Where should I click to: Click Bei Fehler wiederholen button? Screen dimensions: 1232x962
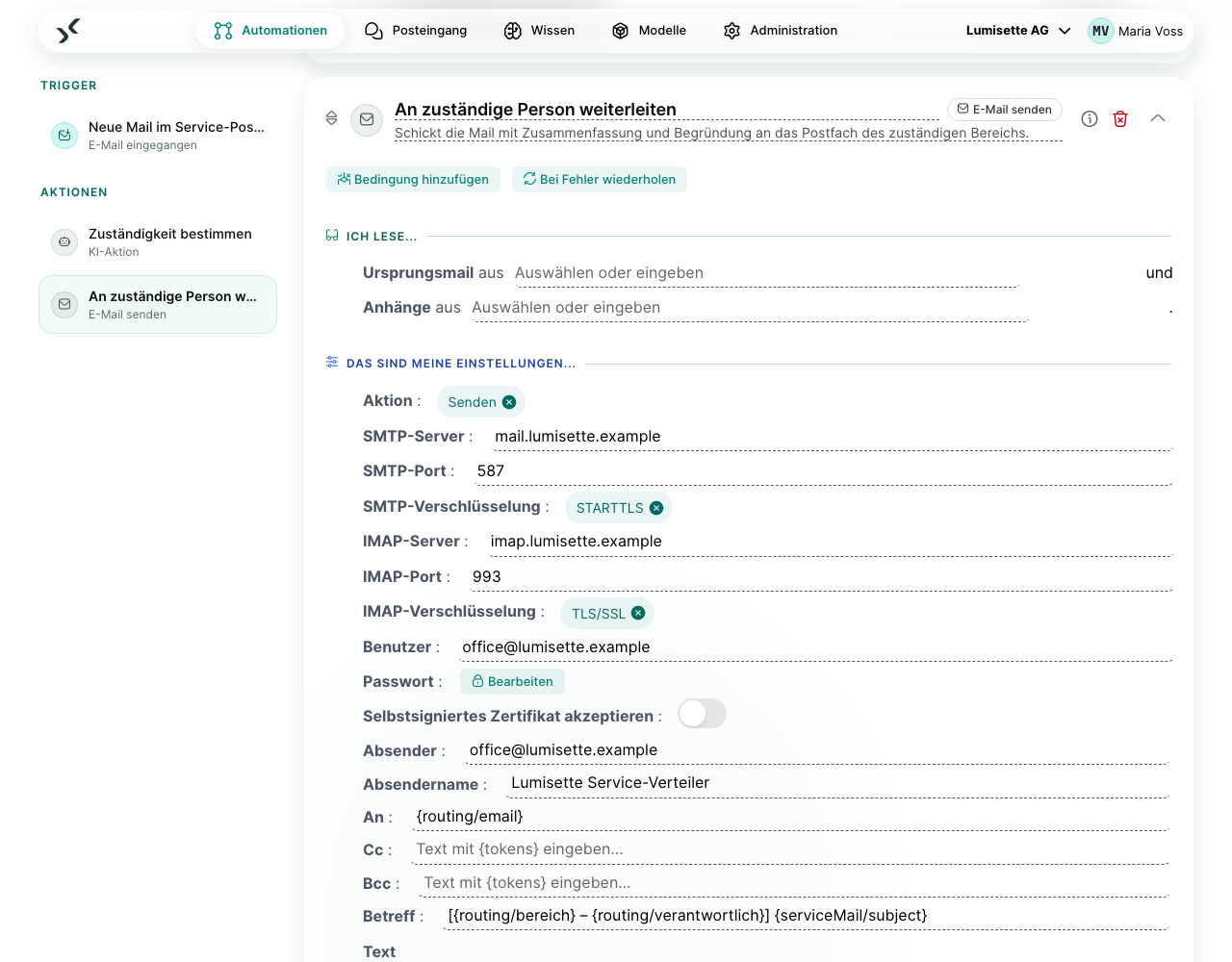[x=600, y=179]
